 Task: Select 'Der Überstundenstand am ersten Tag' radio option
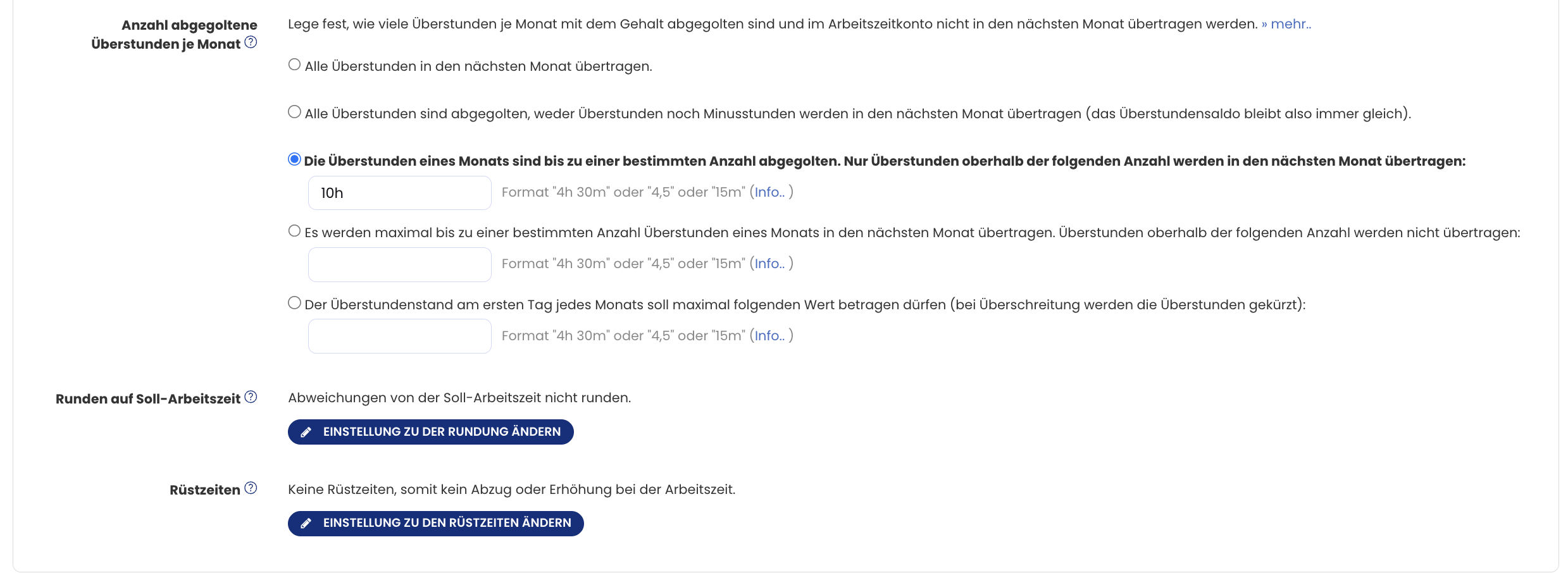(294, 303)
